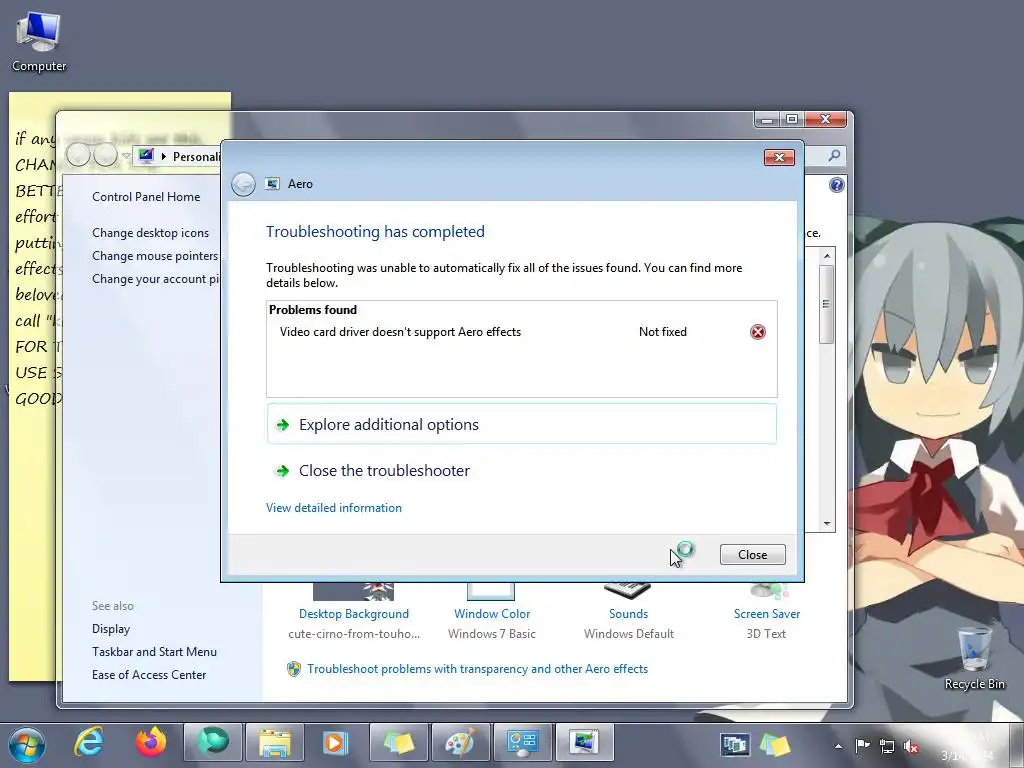The width and height of the screenshot is (1024, 768).
Task: Open the green bubble app in the taskbar
Action: coord(213,743)
